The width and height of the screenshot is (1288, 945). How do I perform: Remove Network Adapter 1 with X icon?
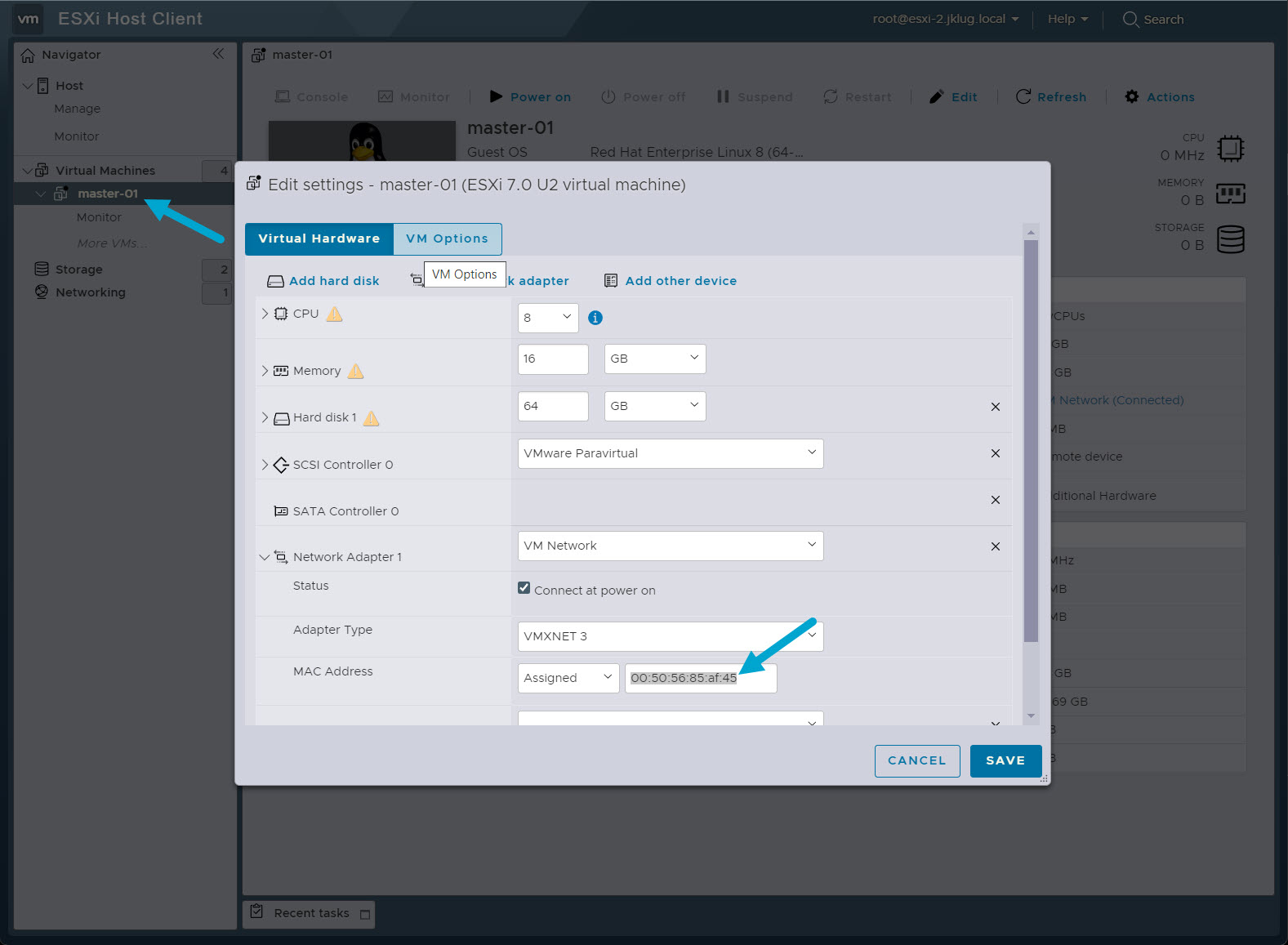995,546
